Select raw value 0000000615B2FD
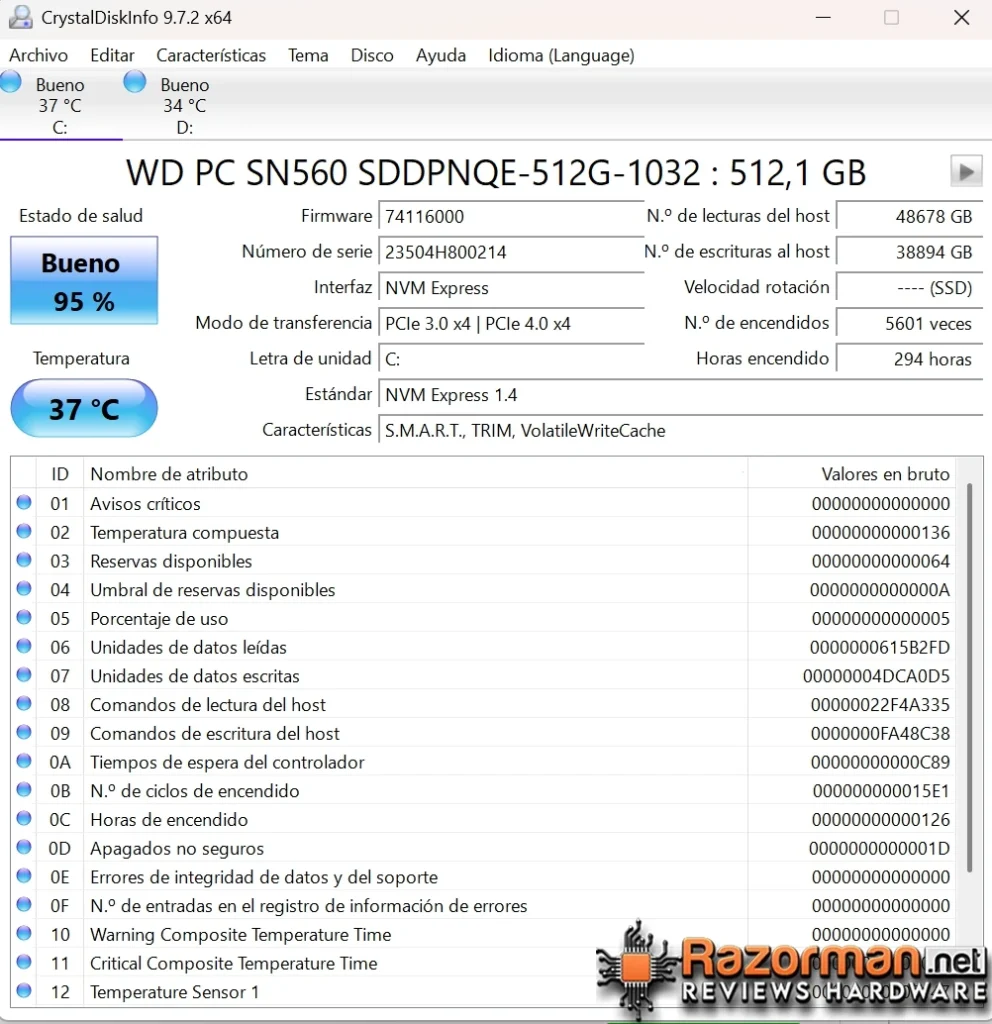This screenshot has width=992, height=1024. (880, 647)
